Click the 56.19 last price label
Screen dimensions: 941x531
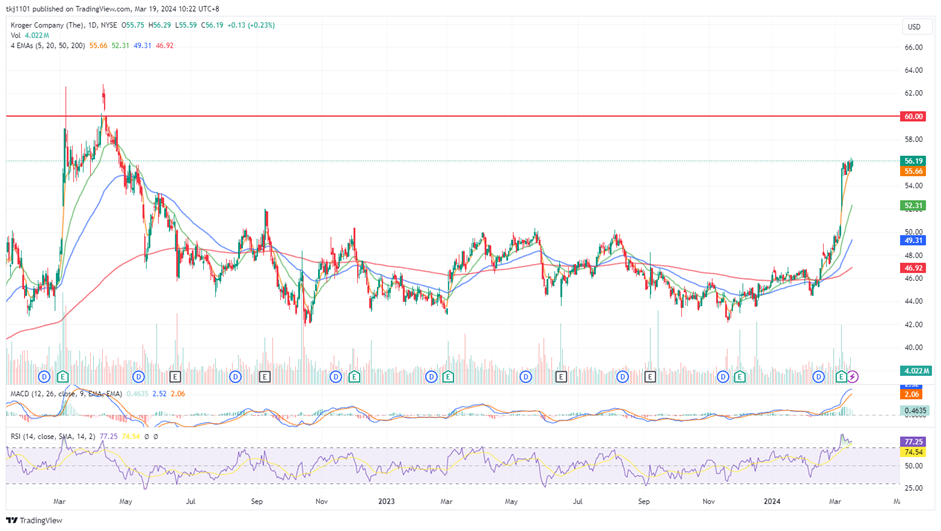click(x=913, y=161)
